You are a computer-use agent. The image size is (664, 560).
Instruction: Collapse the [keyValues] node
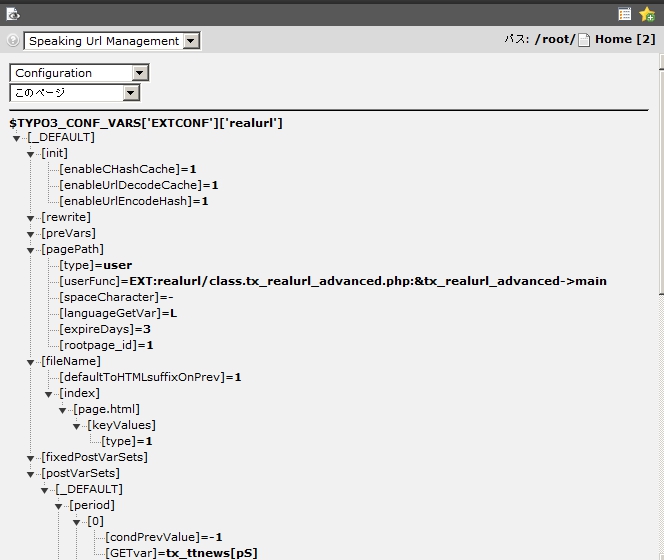(76, 426)
